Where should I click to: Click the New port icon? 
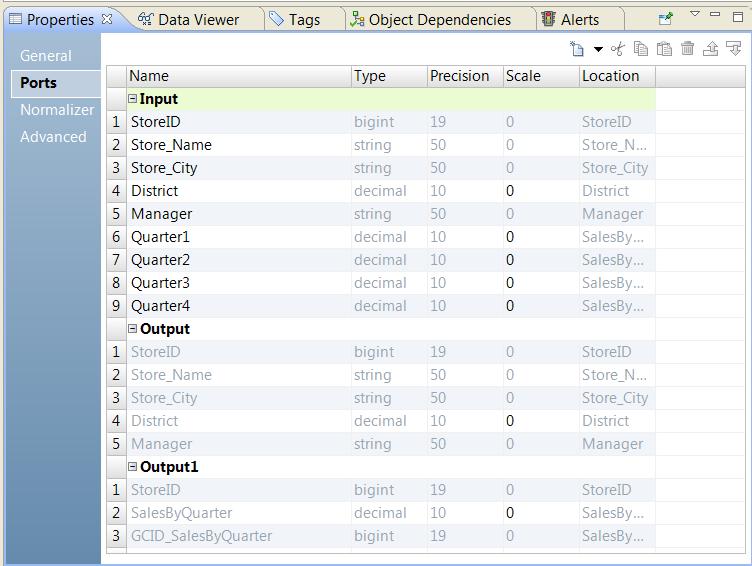pyautogui.click(x=577, y=48)
